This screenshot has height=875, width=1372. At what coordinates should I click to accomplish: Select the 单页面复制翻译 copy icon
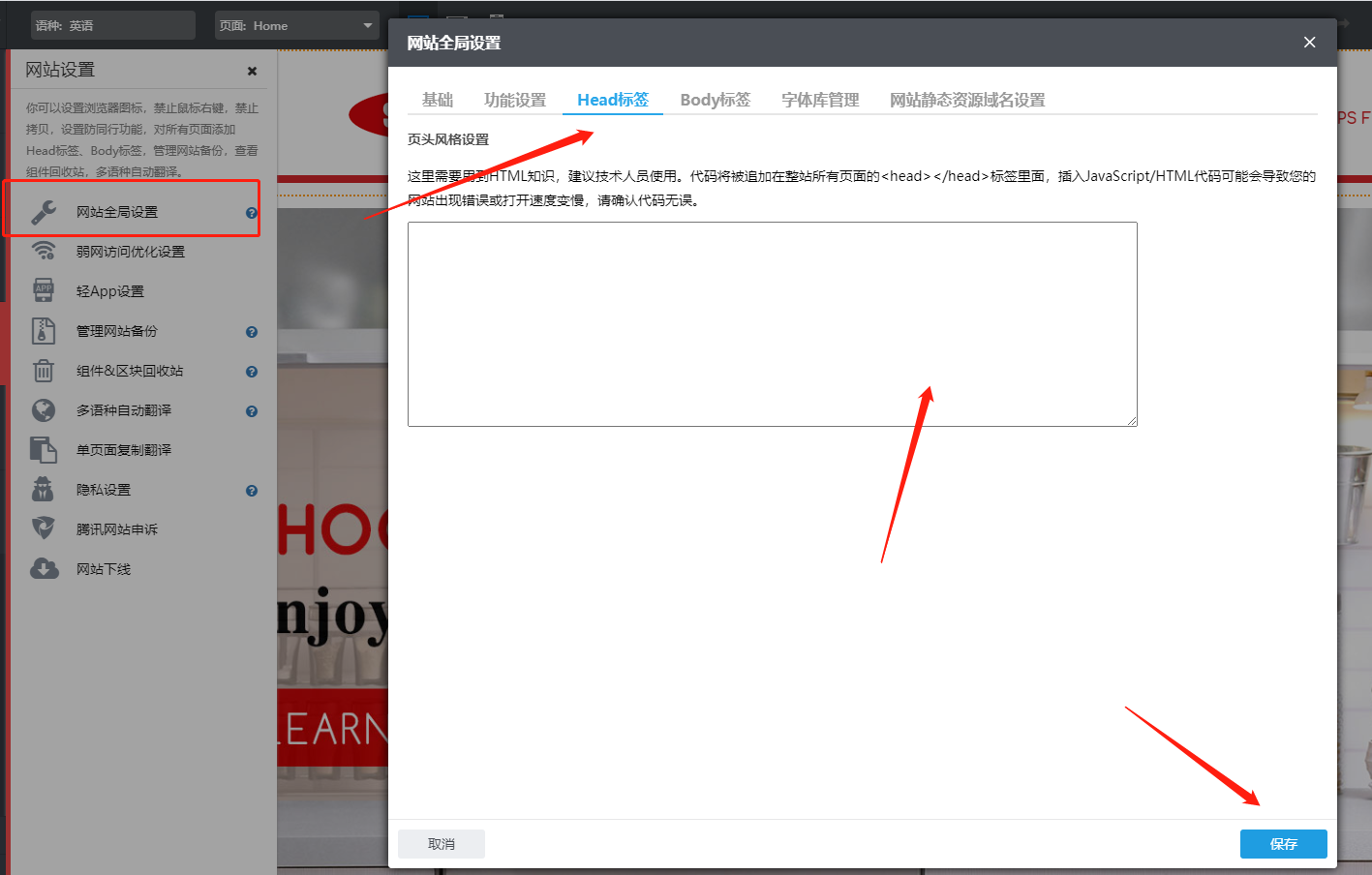[44, 450]
